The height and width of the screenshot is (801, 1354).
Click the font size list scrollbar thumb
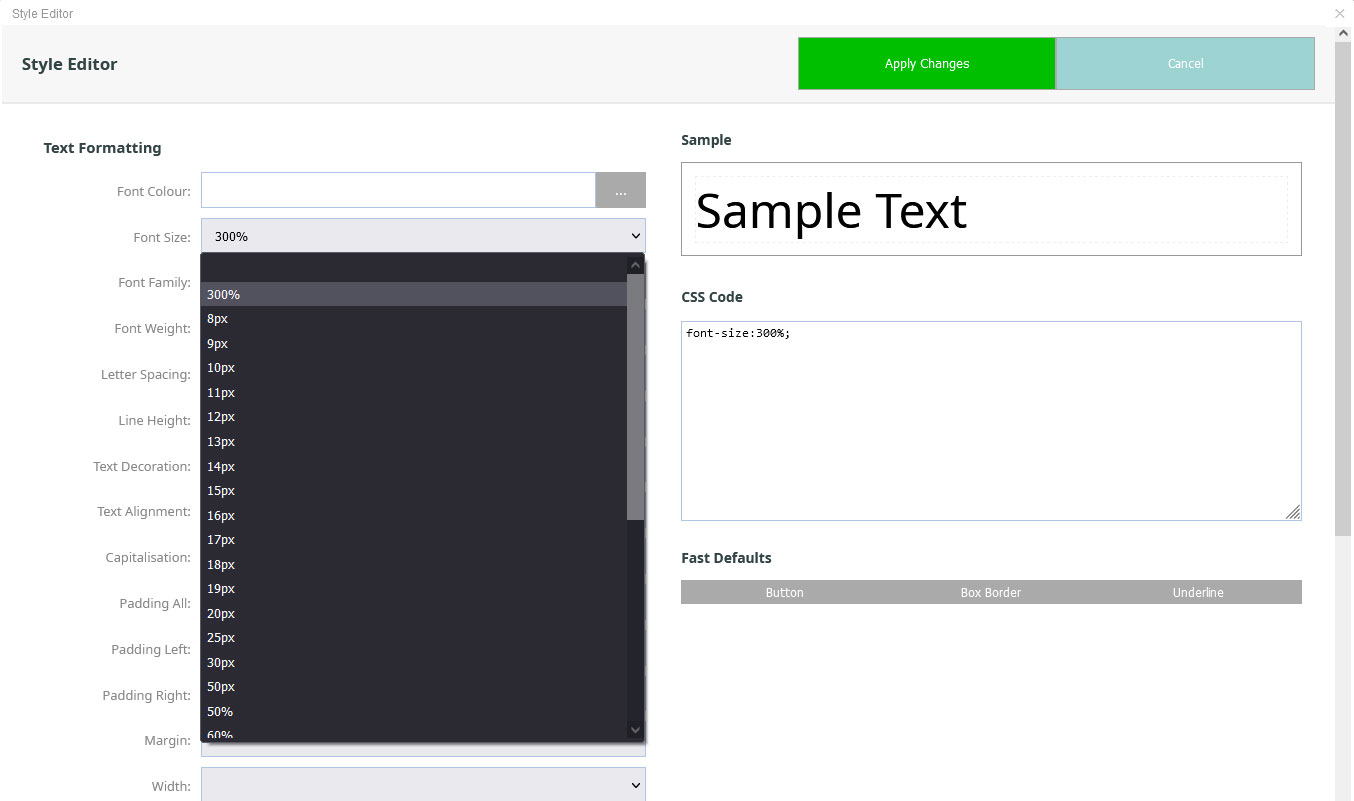[635, 395]
